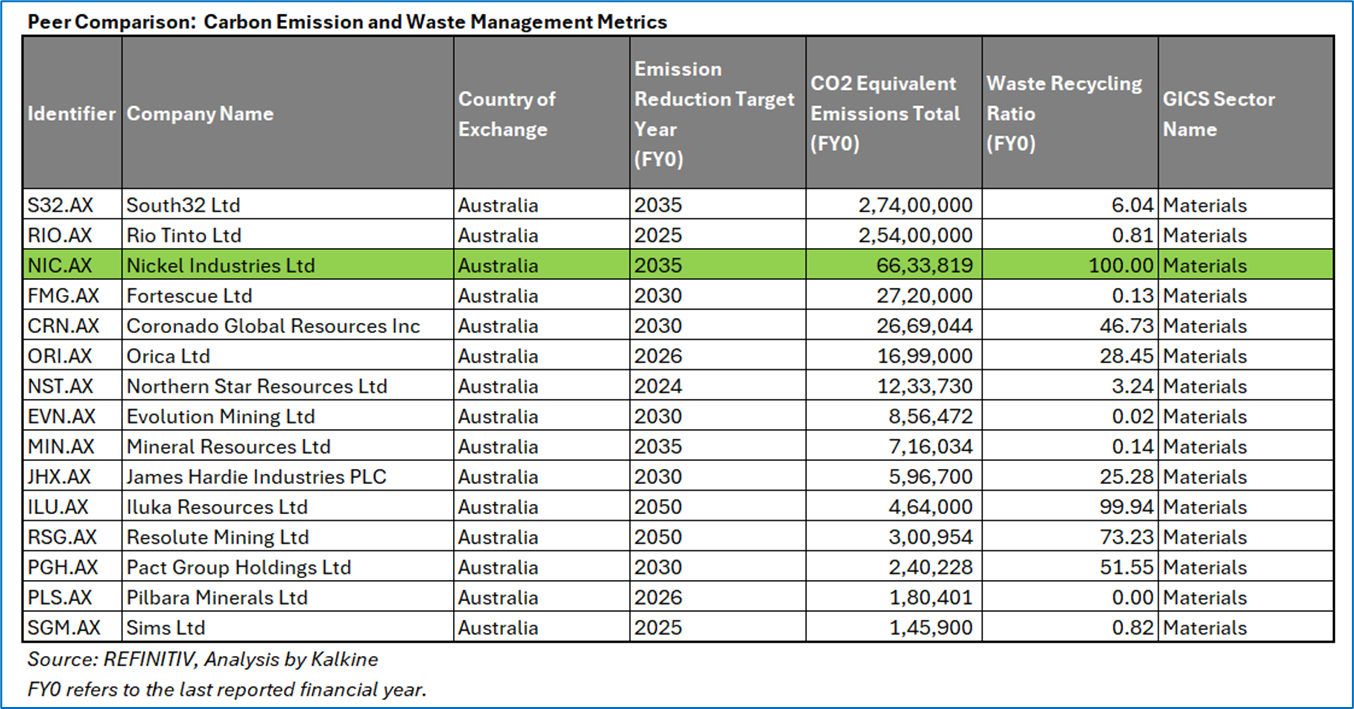The height and width of the screenshot is (709, 1354).
Task: Click the Coronado Global Resources Inc cell
Action: pos(273,326)
